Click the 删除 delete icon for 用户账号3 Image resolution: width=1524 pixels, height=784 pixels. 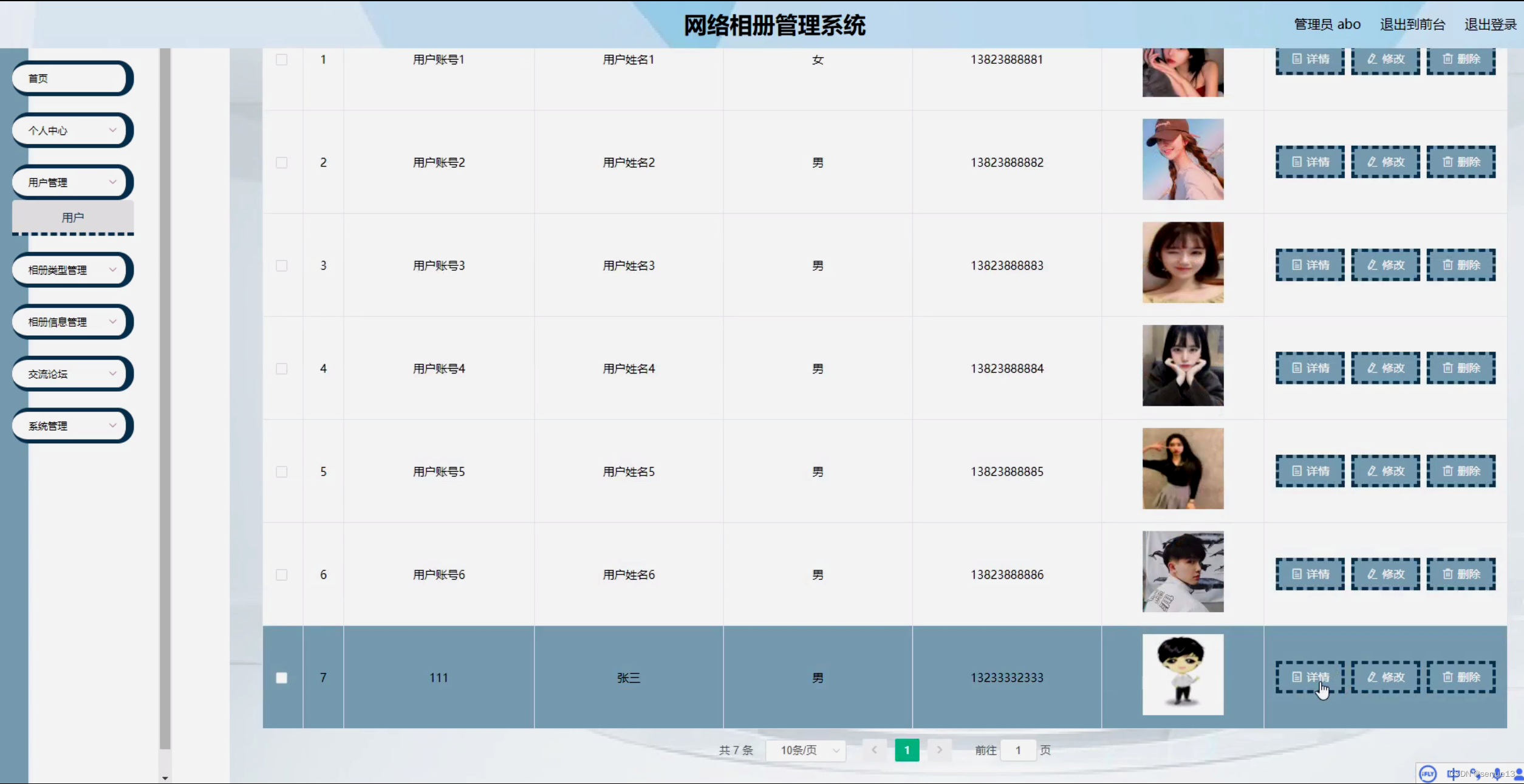pyautogui.click(x=1461, y=265)
